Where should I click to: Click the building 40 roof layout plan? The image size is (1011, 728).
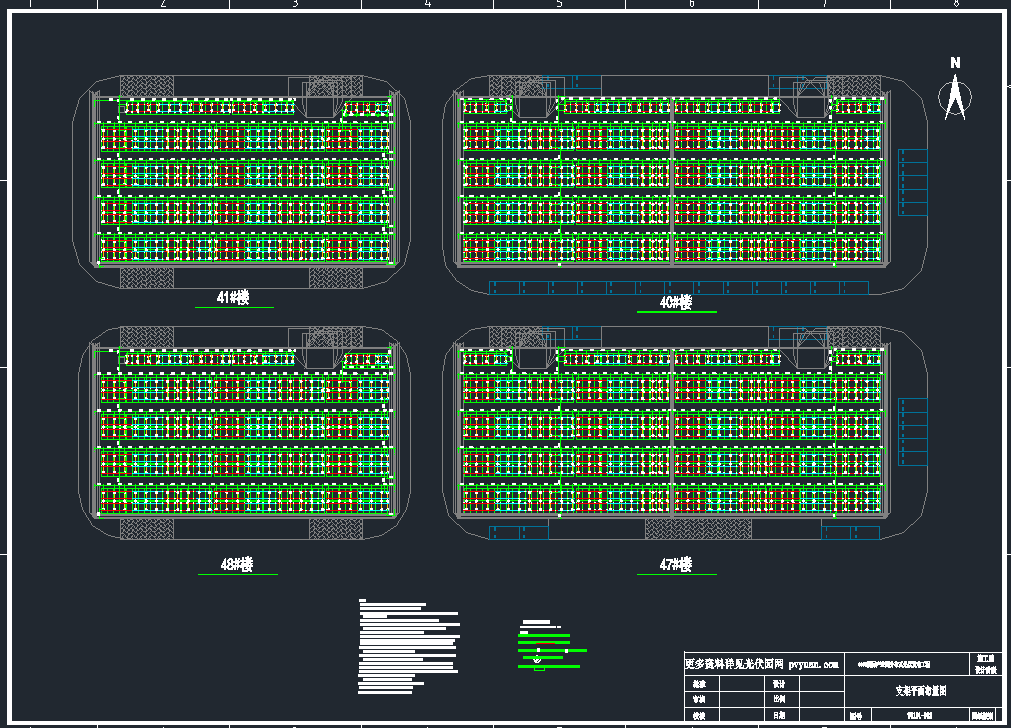click(x=670, y=182)
